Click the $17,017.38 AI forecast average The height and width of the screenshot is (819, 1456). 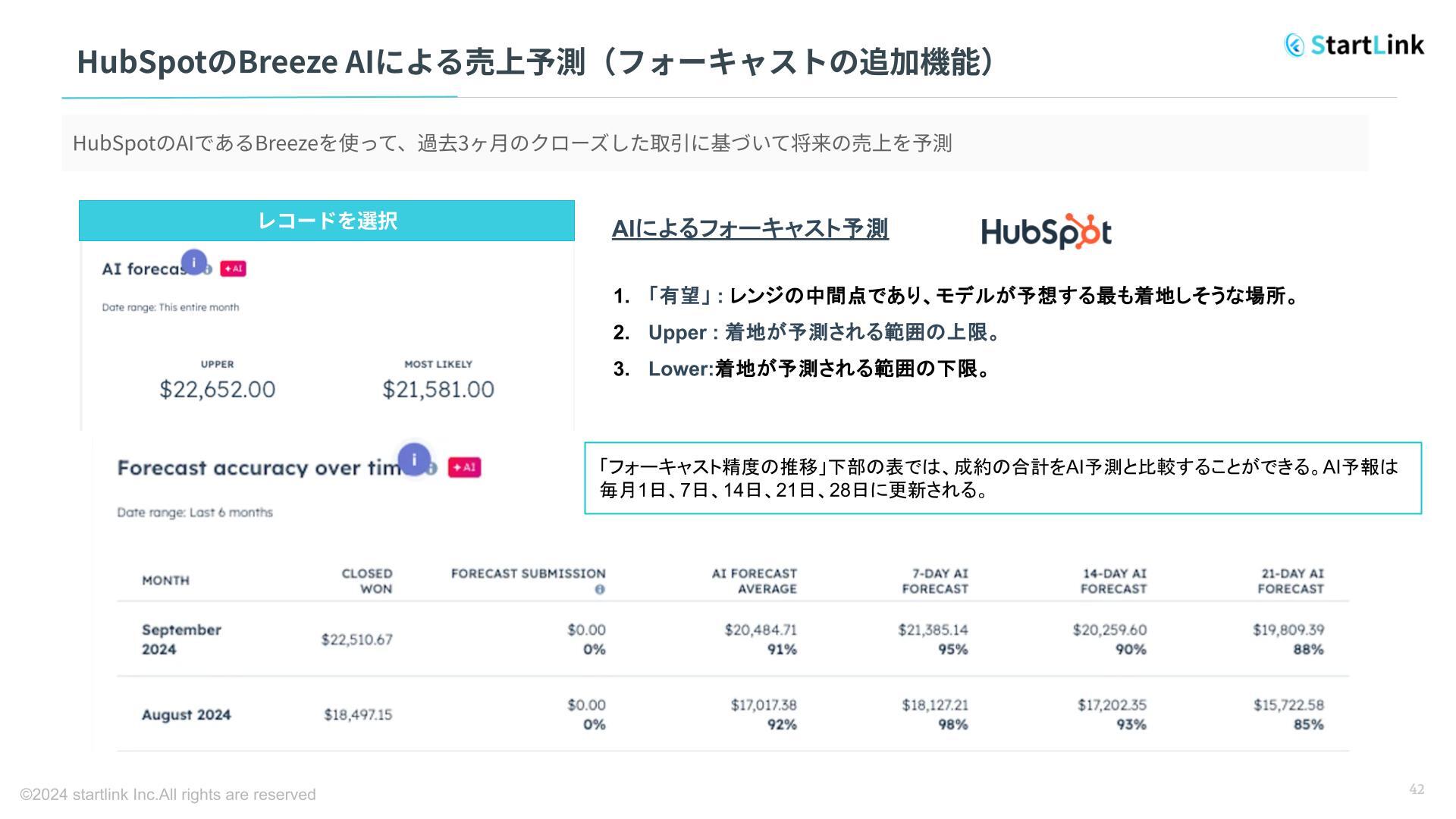point(764,704)
